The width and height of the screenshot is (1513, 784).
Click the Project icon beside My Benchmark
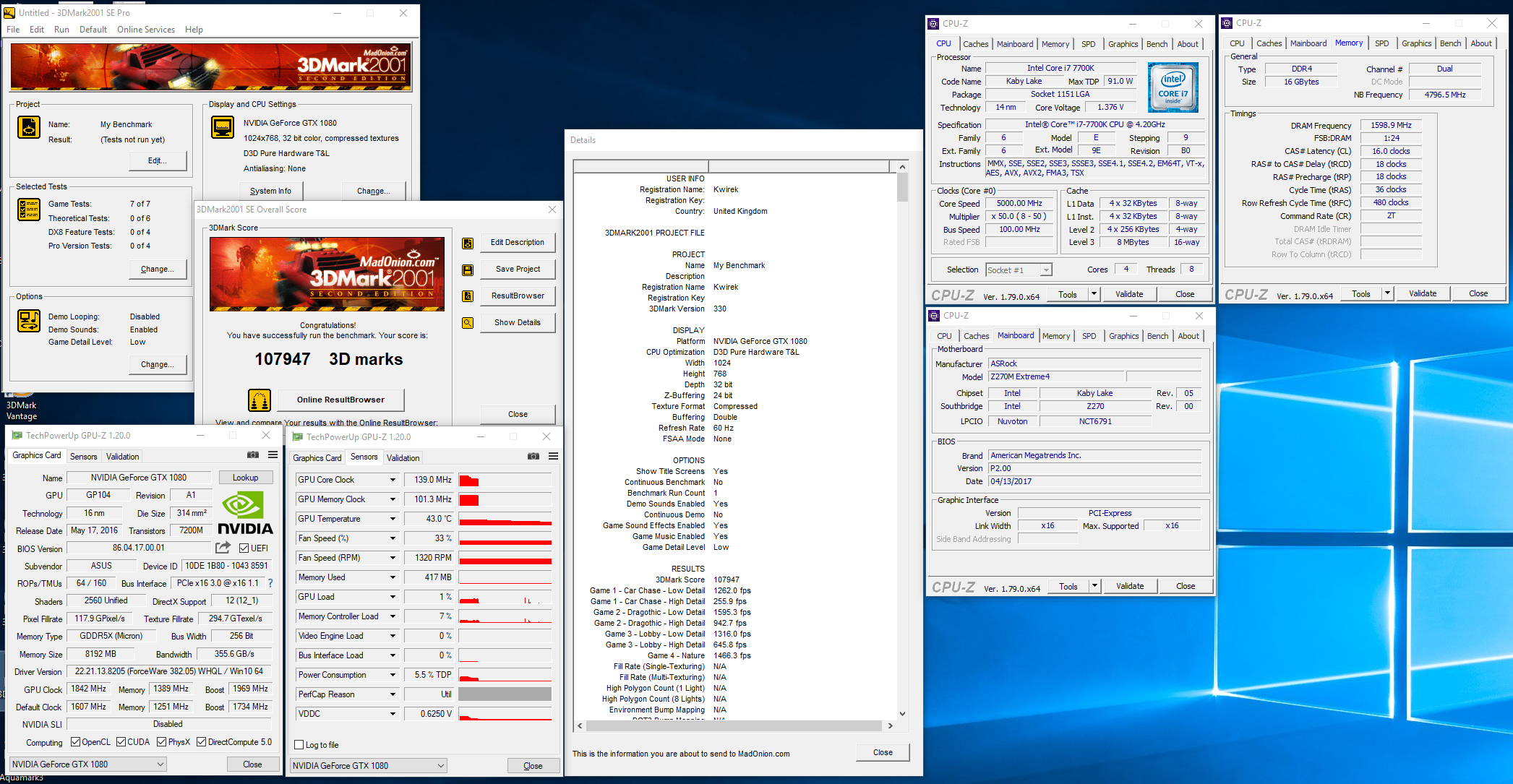pos(28,127)
